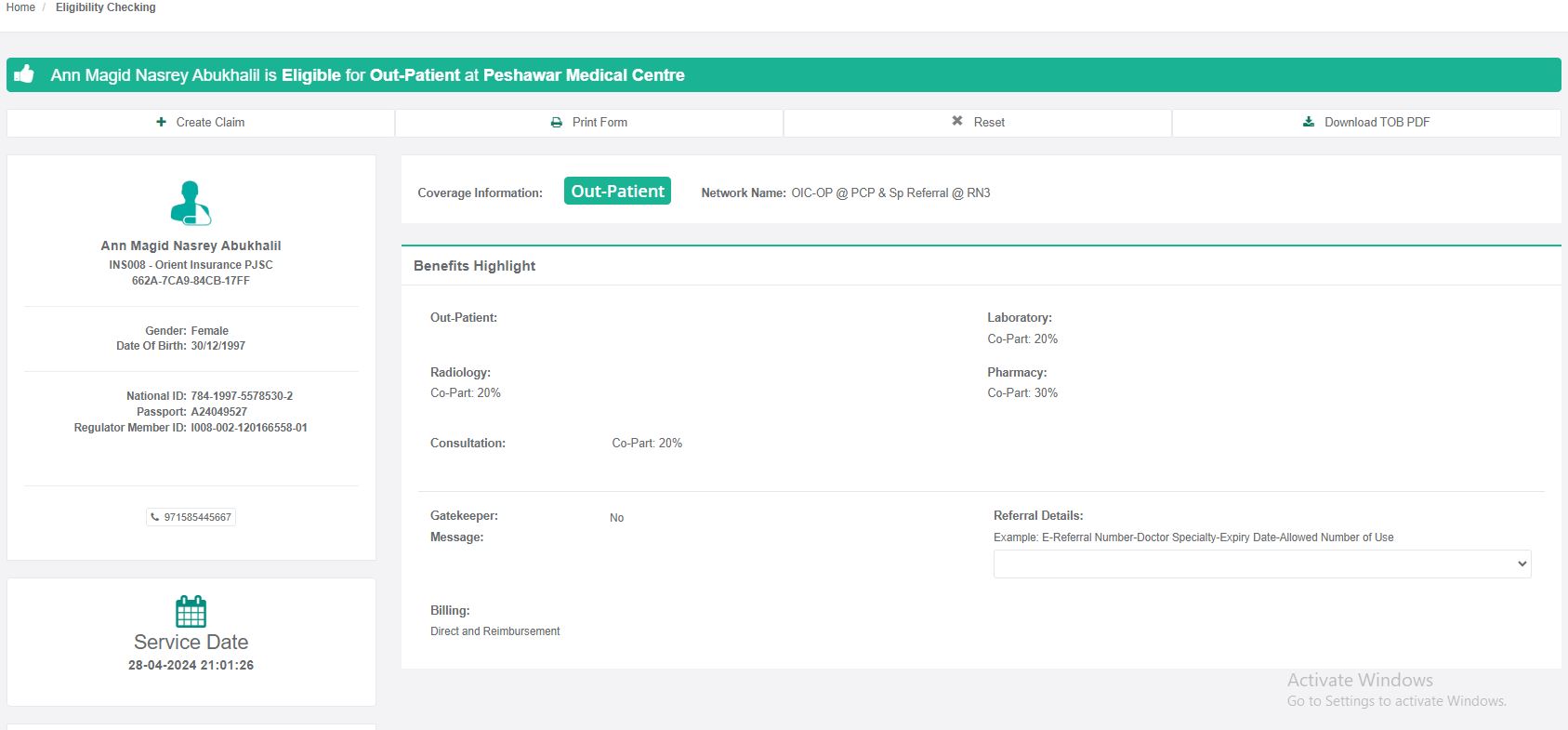Viewport: 1568px width, 730px height.
Task: Click the patient name Ann Magid Nasrey Abukhalil
Action: (191, 246)
